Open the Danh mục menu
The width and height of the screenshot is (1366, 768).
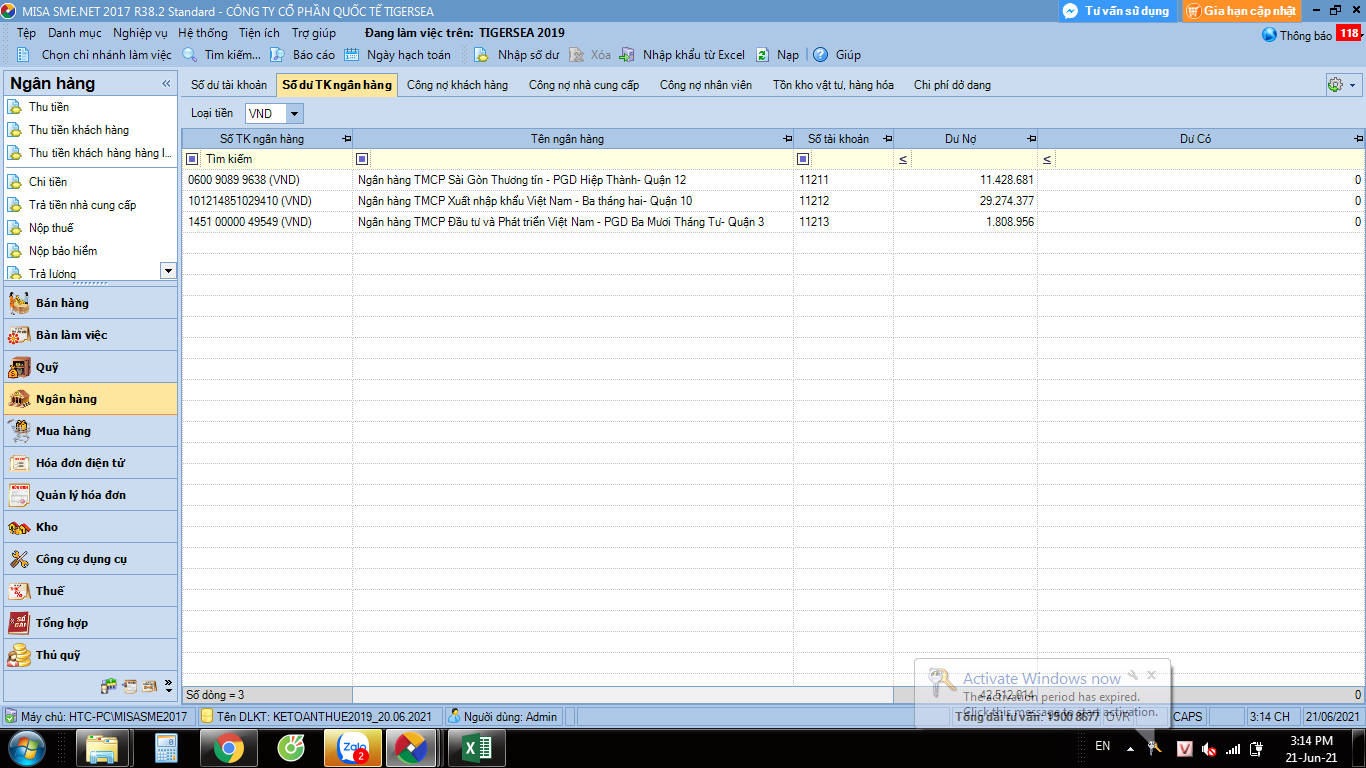click(74, 33)
